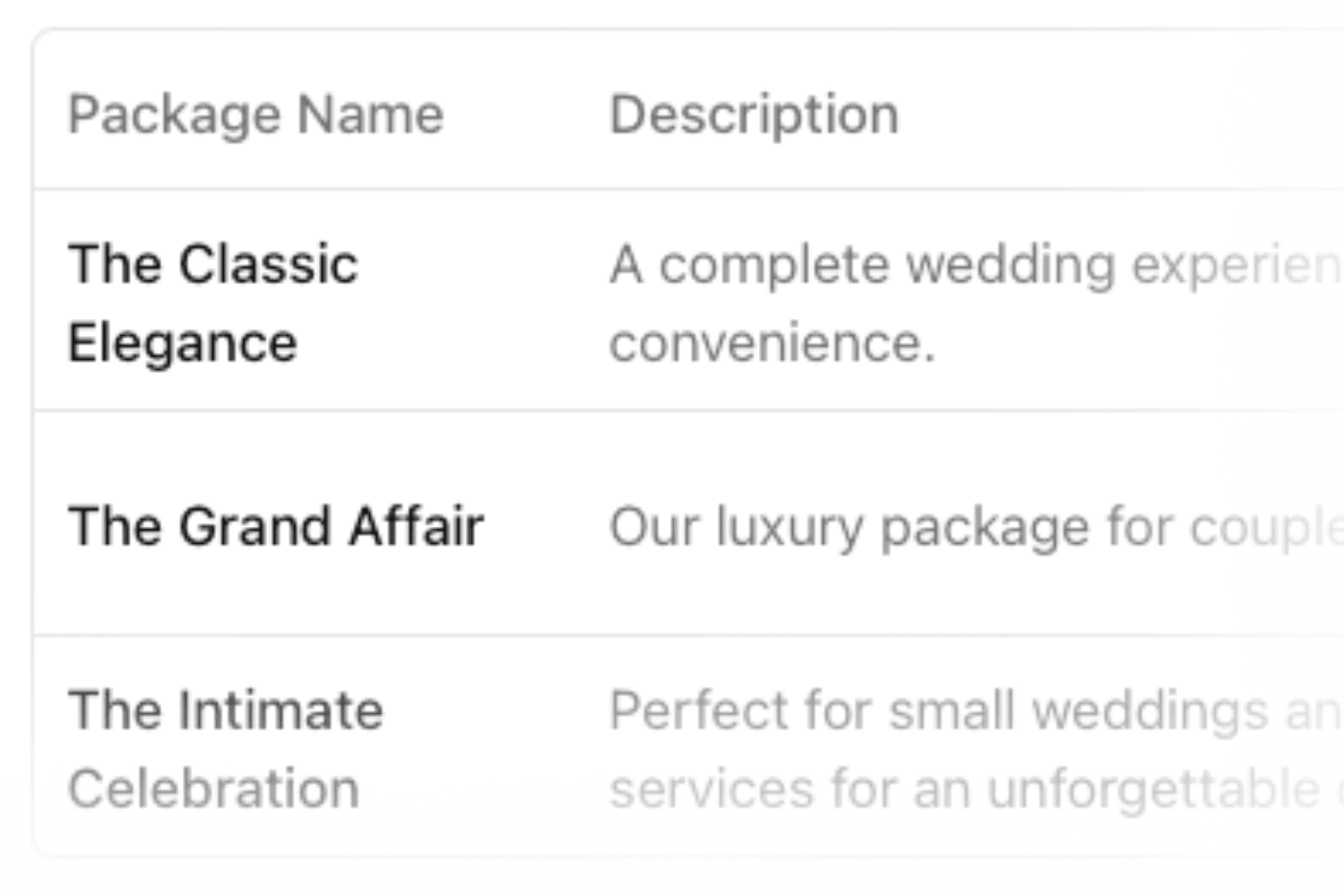The height and width of the screenshot is (896, 1344).
Task: Click the word 'Elegance' in first row
Action: (183, 343)
